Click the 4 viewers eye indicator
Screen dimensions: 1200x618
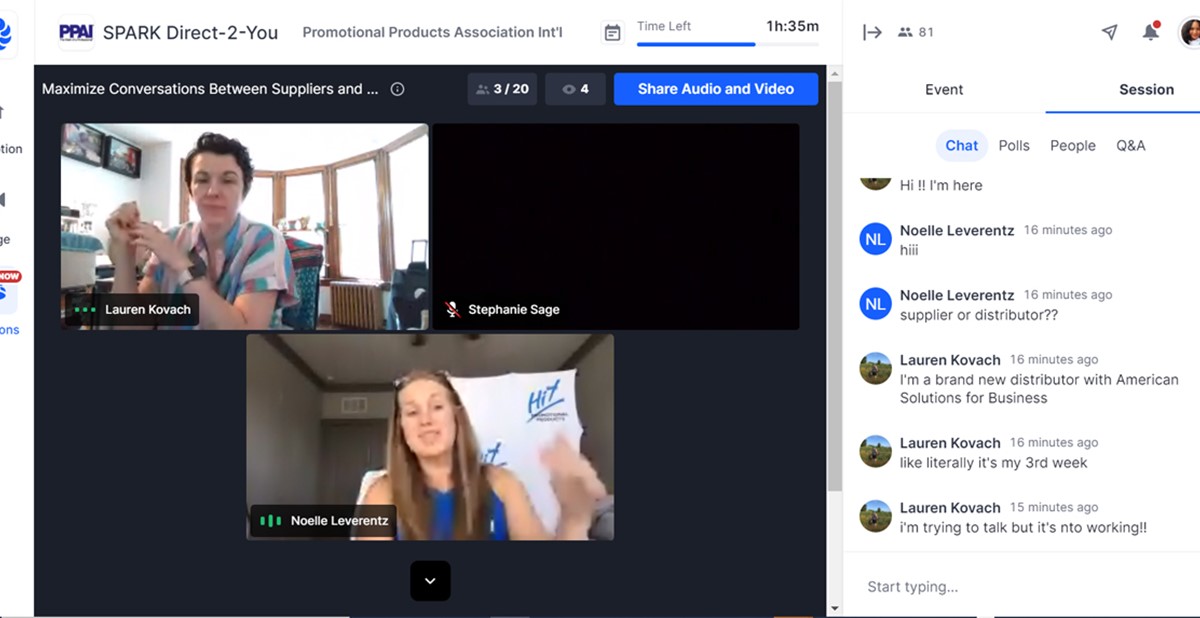tap(575, 89)
